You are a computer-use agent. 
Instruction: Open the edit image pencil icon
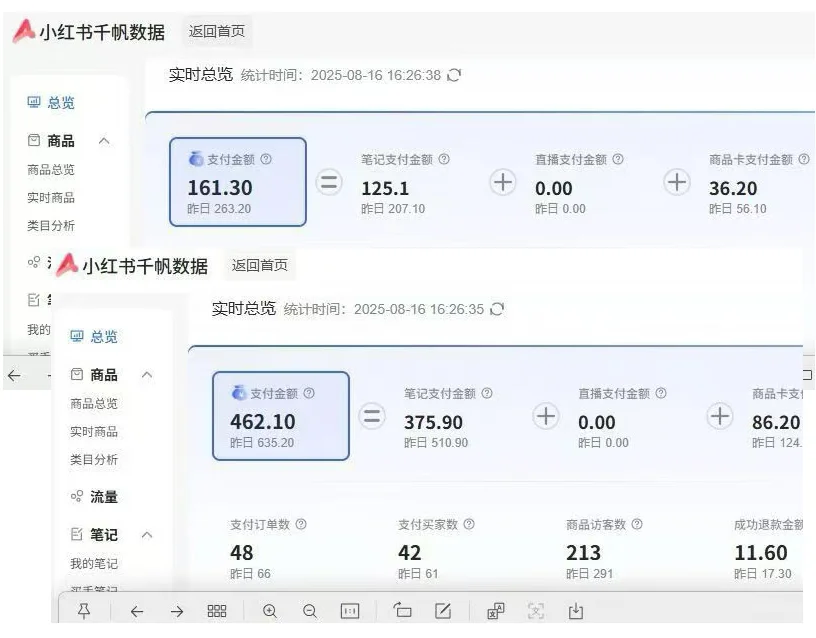443,611
